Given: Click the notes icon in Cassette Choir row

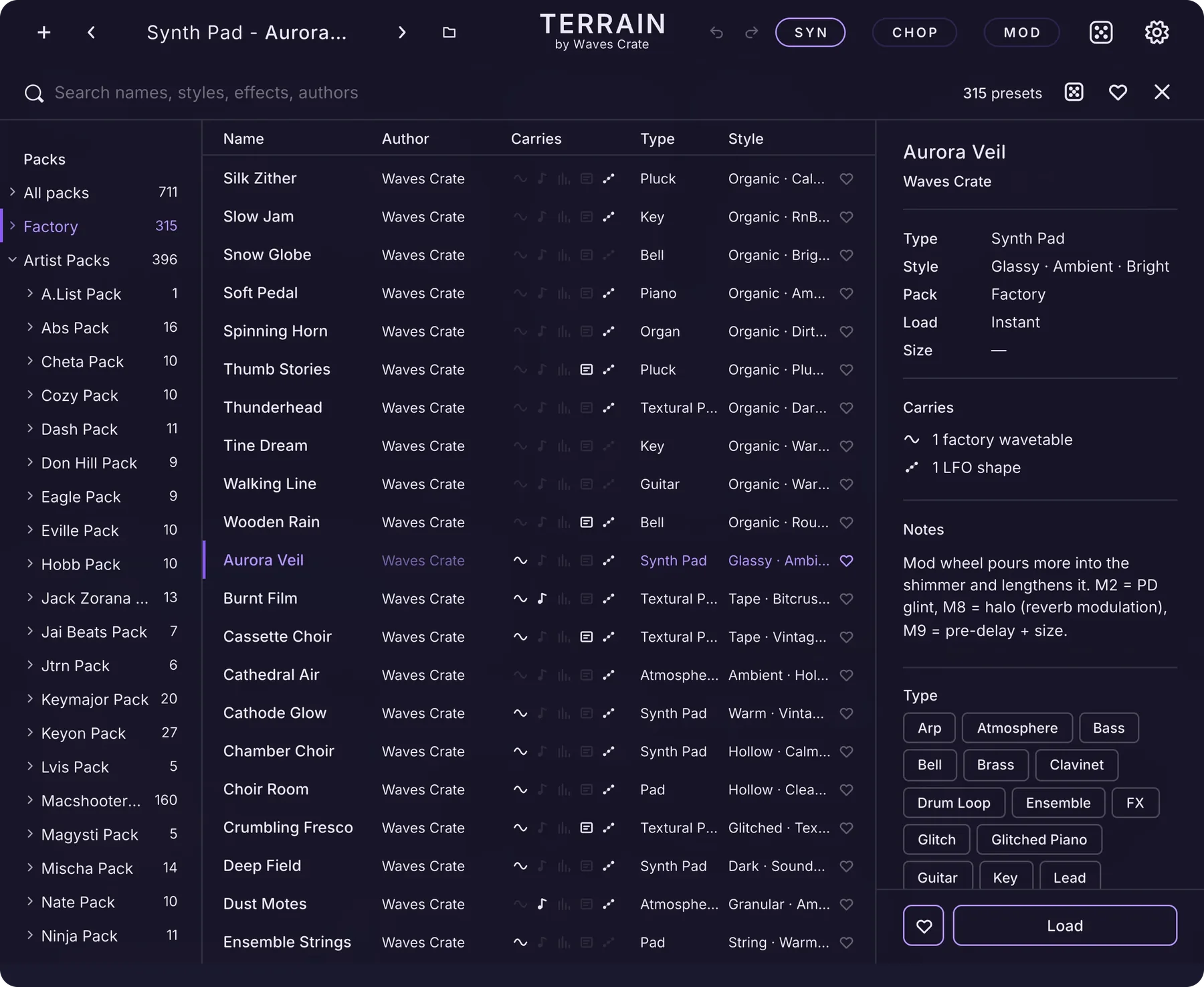Looking at the screenshot, I should [587, 637].
